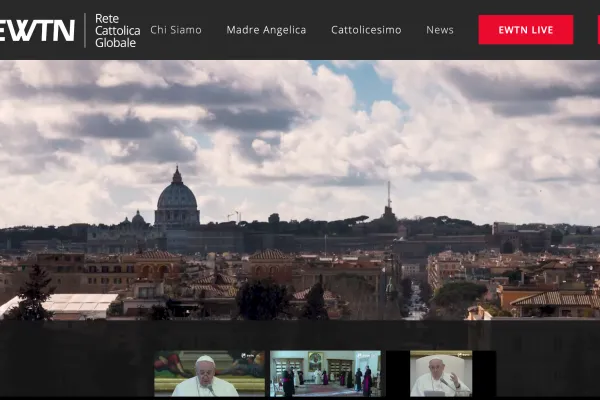Select Madre Angelica in the navigation bar

[x=266, y=30]
